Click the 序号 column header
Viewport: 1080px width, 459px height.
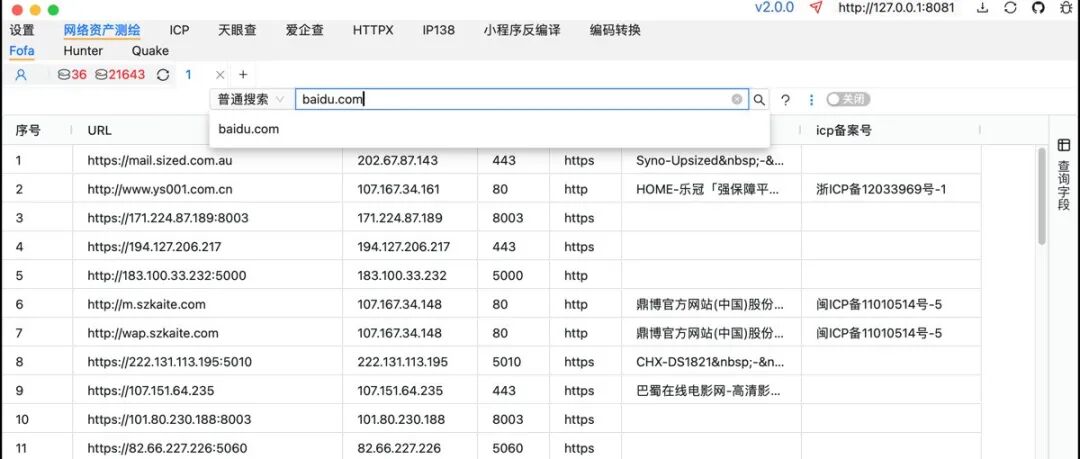pos(28,130)
